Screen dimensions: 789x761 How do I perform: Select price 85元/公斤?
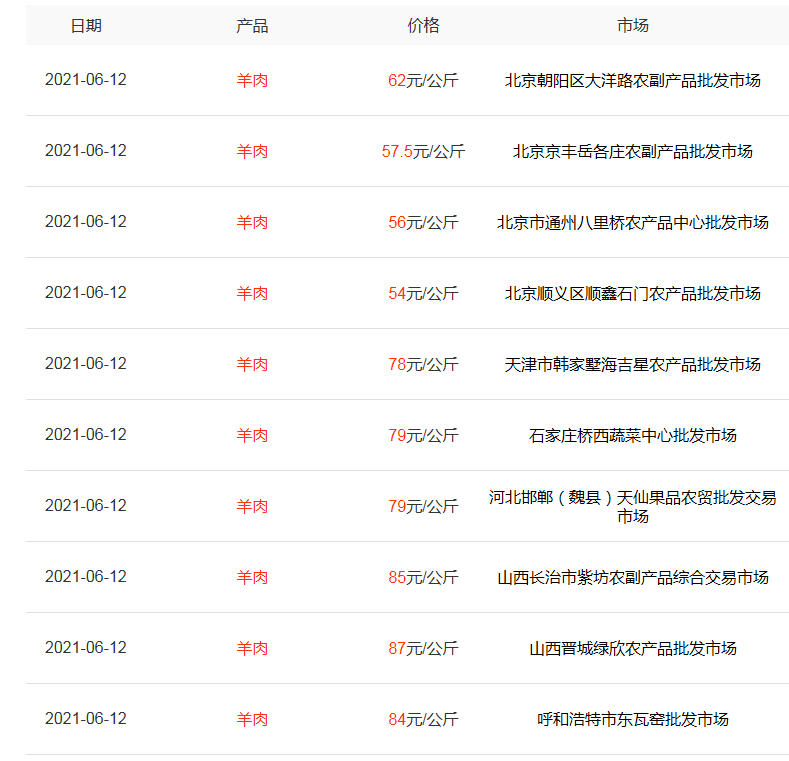pos(423,577)
